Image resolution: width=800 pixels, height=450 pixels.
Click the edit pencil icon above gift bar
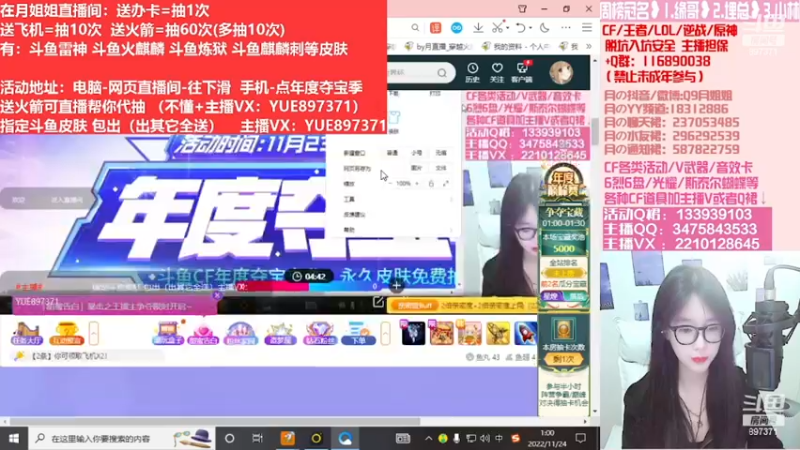tap(378, 302)
